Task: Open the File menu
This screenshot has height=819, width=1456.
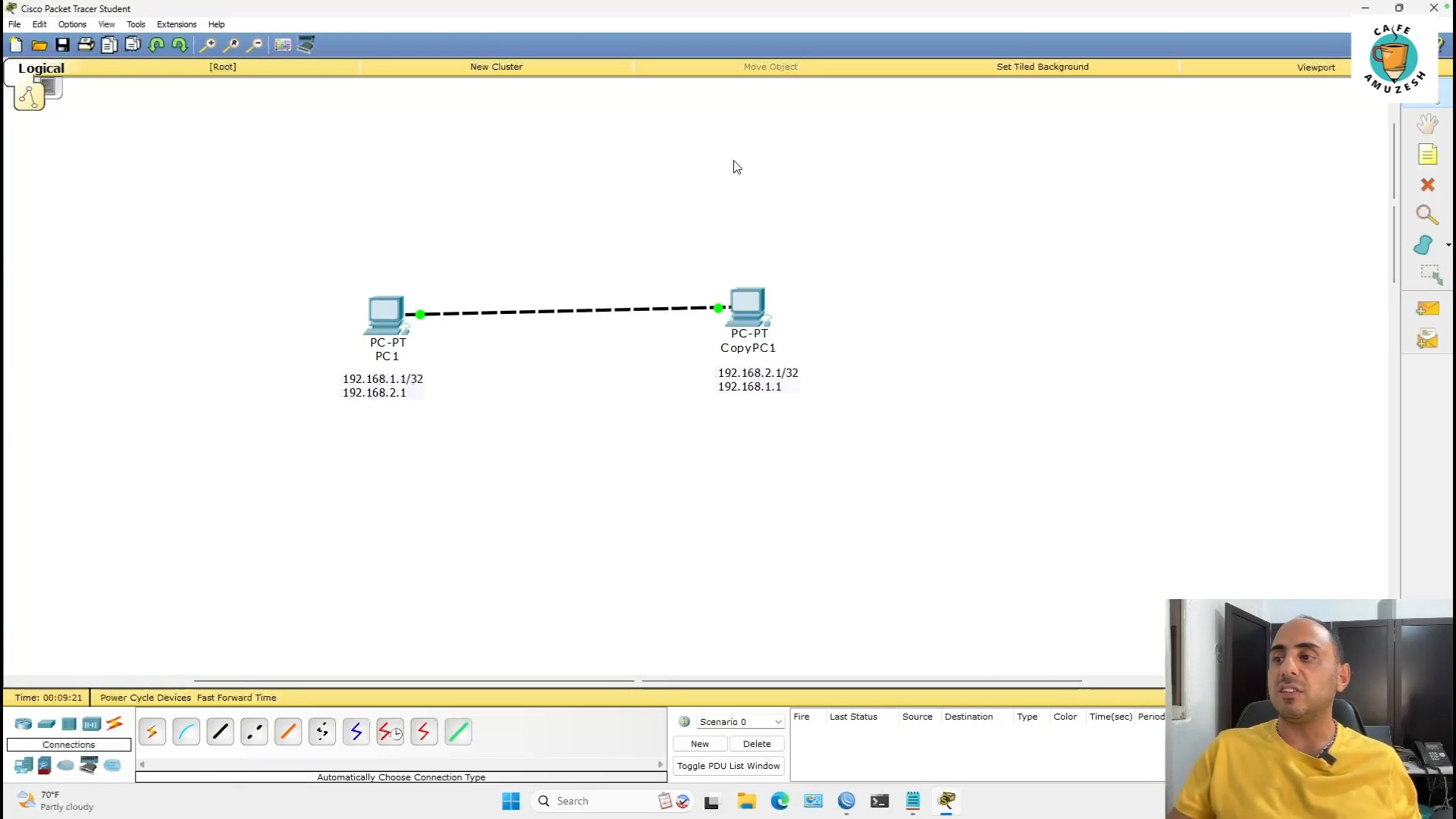Action: pos(14,24)
